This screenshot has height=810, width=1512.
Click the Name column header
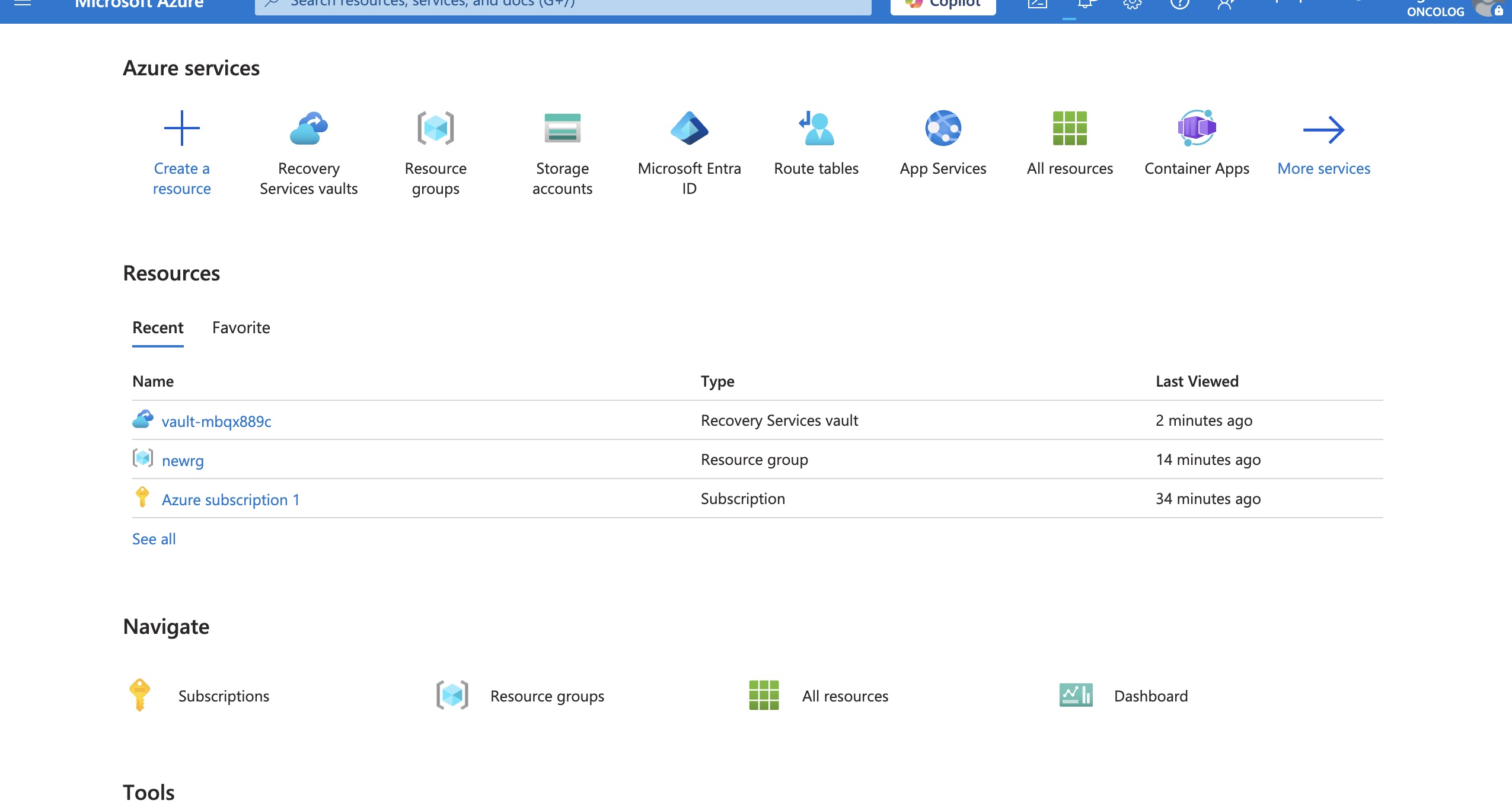click(x=153, y=381)
